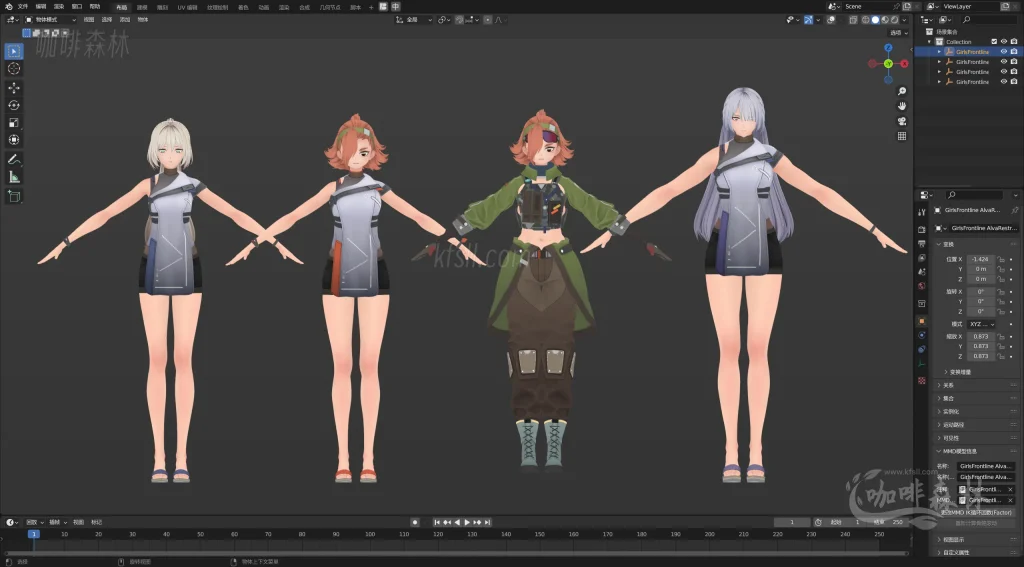Open the Output properties tab icon
This screenshot has width=1024, height=567.
[921, 244]
